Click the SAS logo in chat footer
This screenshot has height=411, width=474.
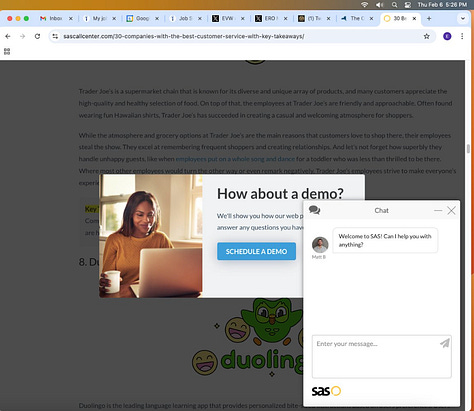[x=326, y=391]
